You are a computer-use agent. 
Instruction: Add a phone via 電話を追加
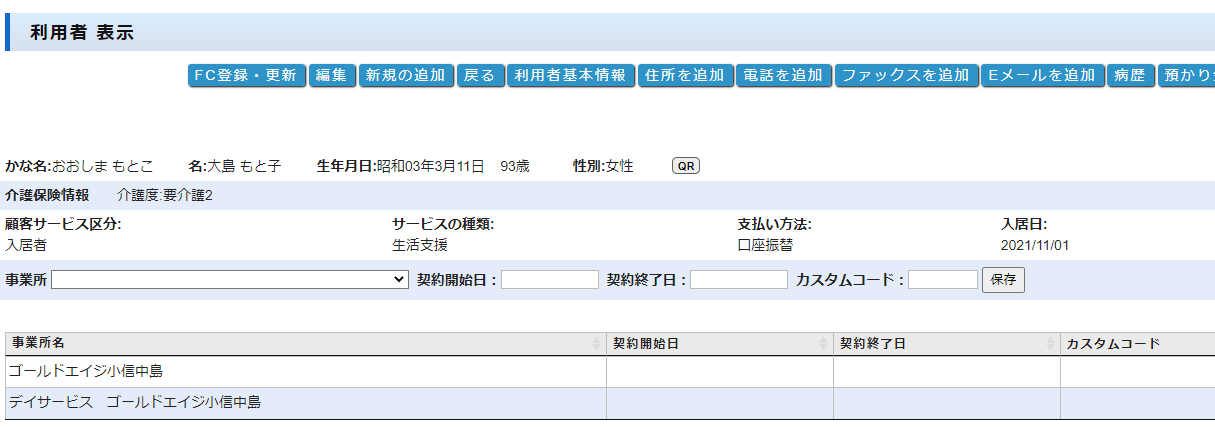click(x=784, y=76)
